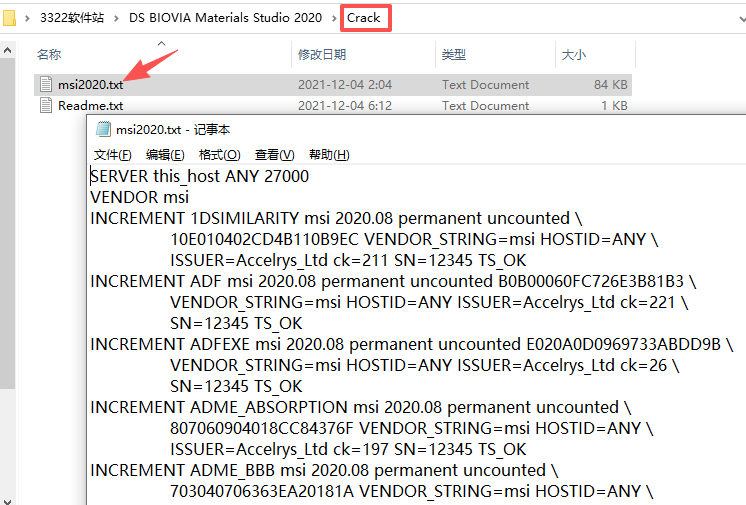This screenshot has height=505, width=746.
Task: Click the msi2020.txt file icon
Action: tap(45, 85)
